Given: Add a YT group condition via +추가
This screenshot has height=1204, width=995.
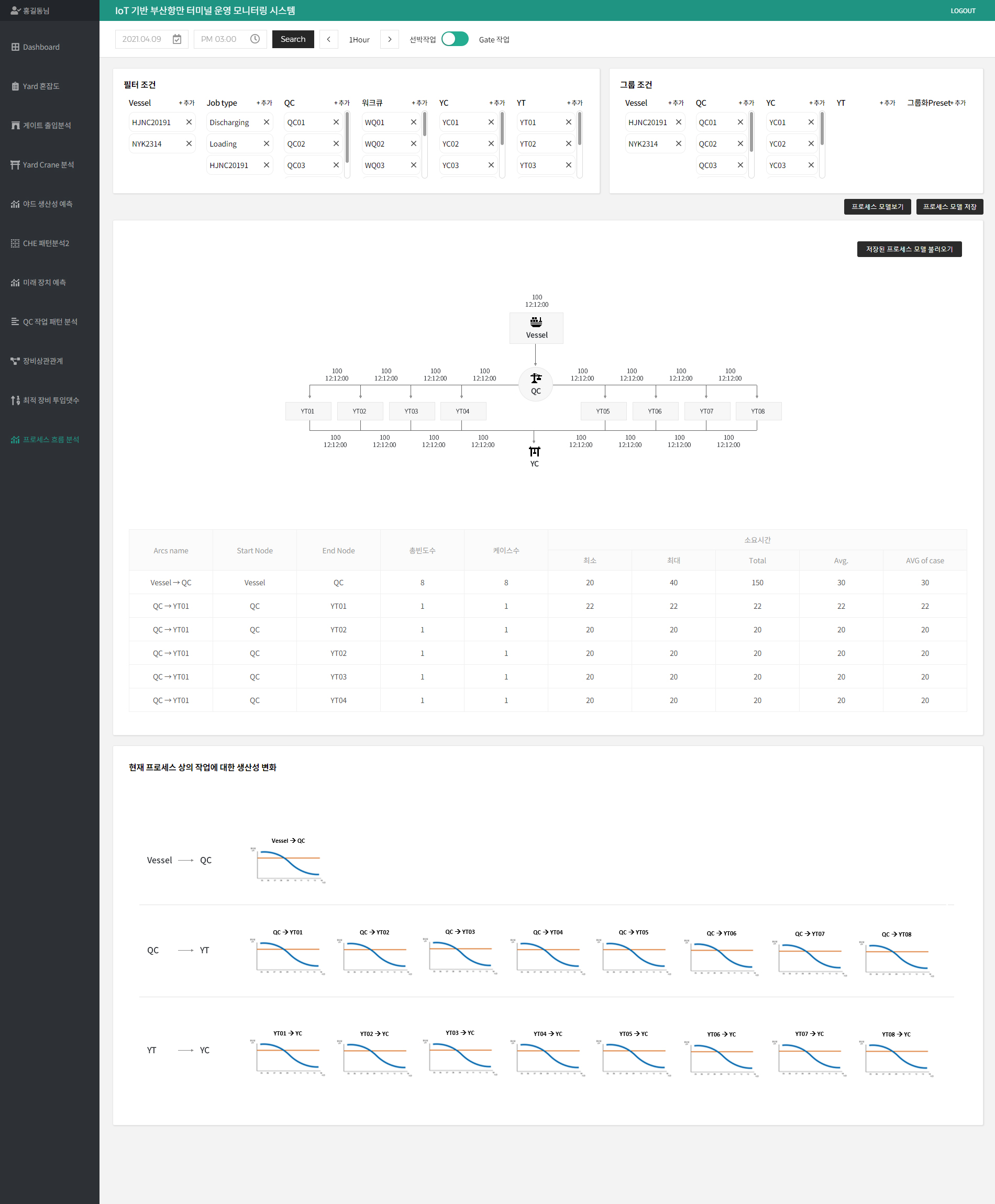Looking at the screenshot, I should [887, 103].
